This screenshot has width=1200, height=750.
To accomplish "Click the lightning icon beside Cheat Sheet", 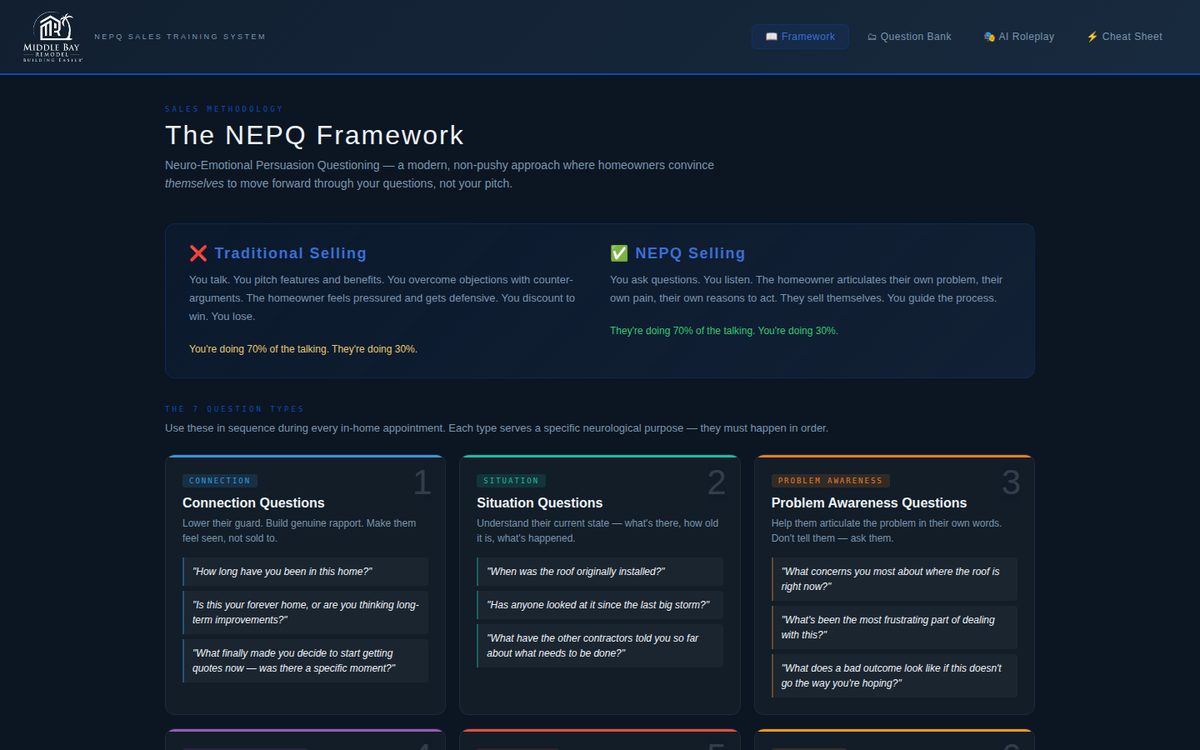I will (1092, 37).
